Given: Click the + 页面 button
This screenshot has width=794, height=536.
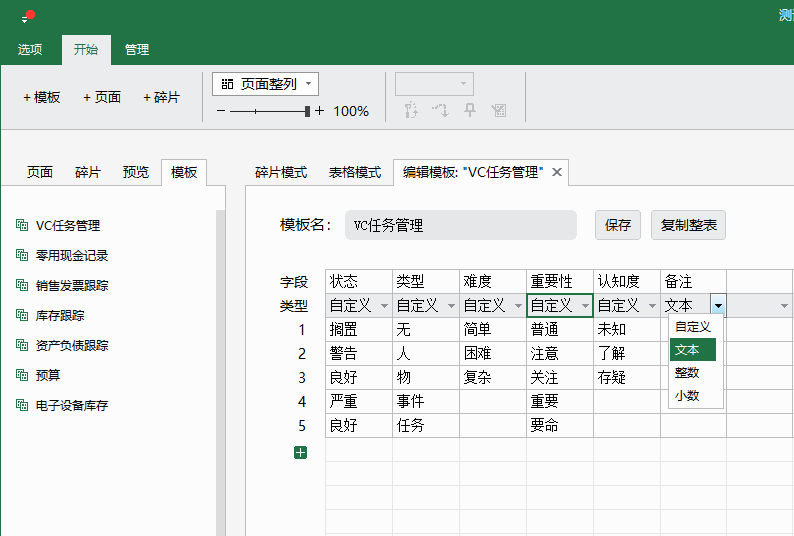Looking at the screenshot, I should 102,97.
